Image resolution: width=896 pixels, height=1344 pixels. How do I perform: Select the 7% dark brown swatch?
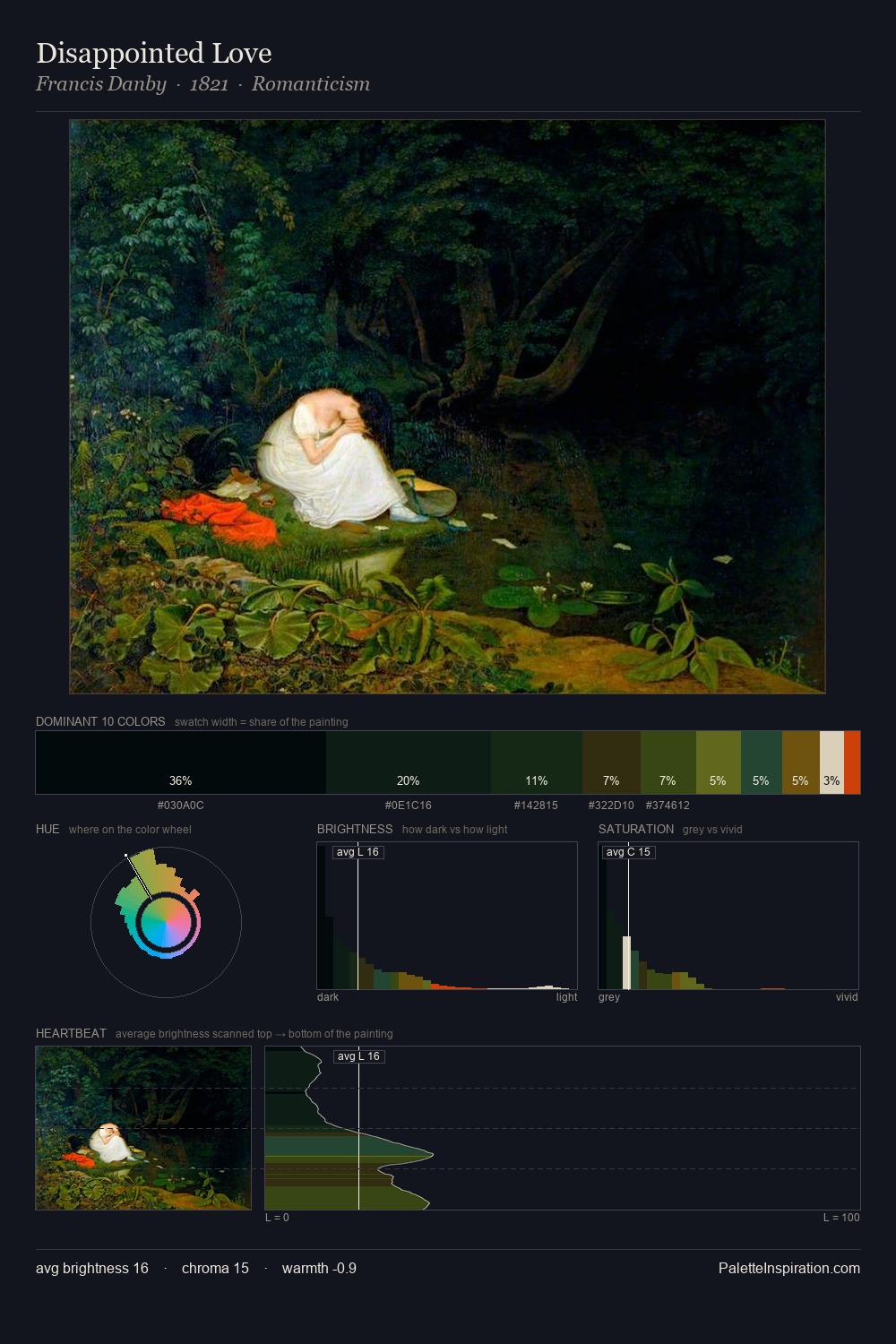coord(611,762)
